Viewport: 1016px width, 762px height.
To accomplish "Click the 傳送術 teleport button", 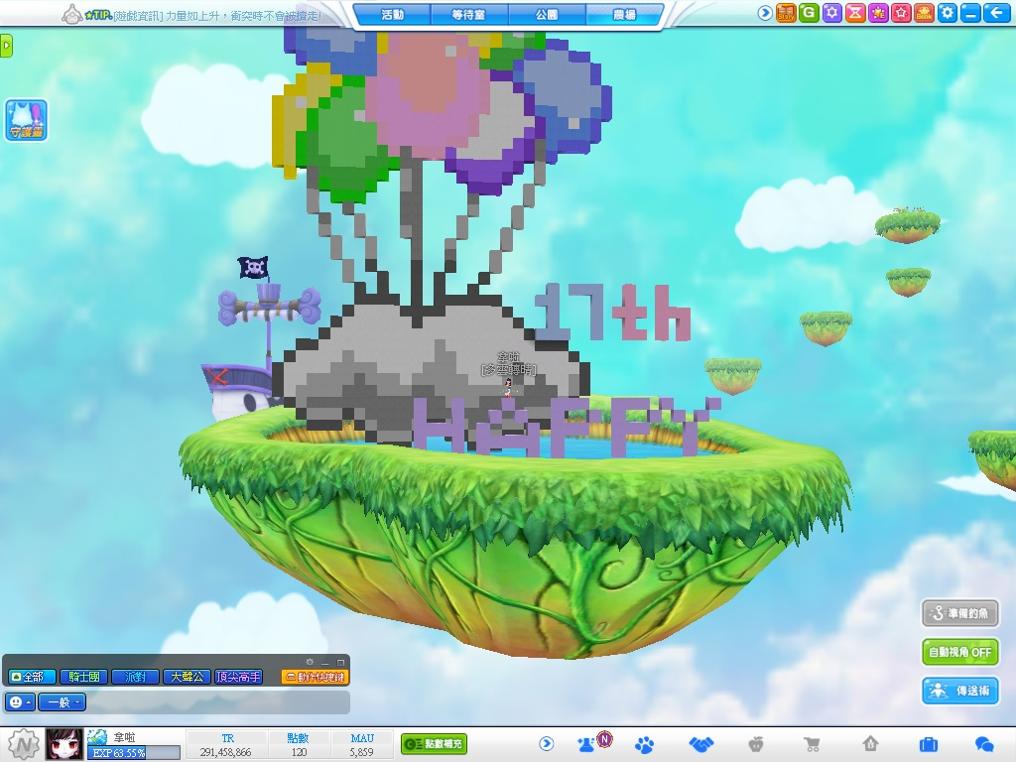I will [960, 690].
